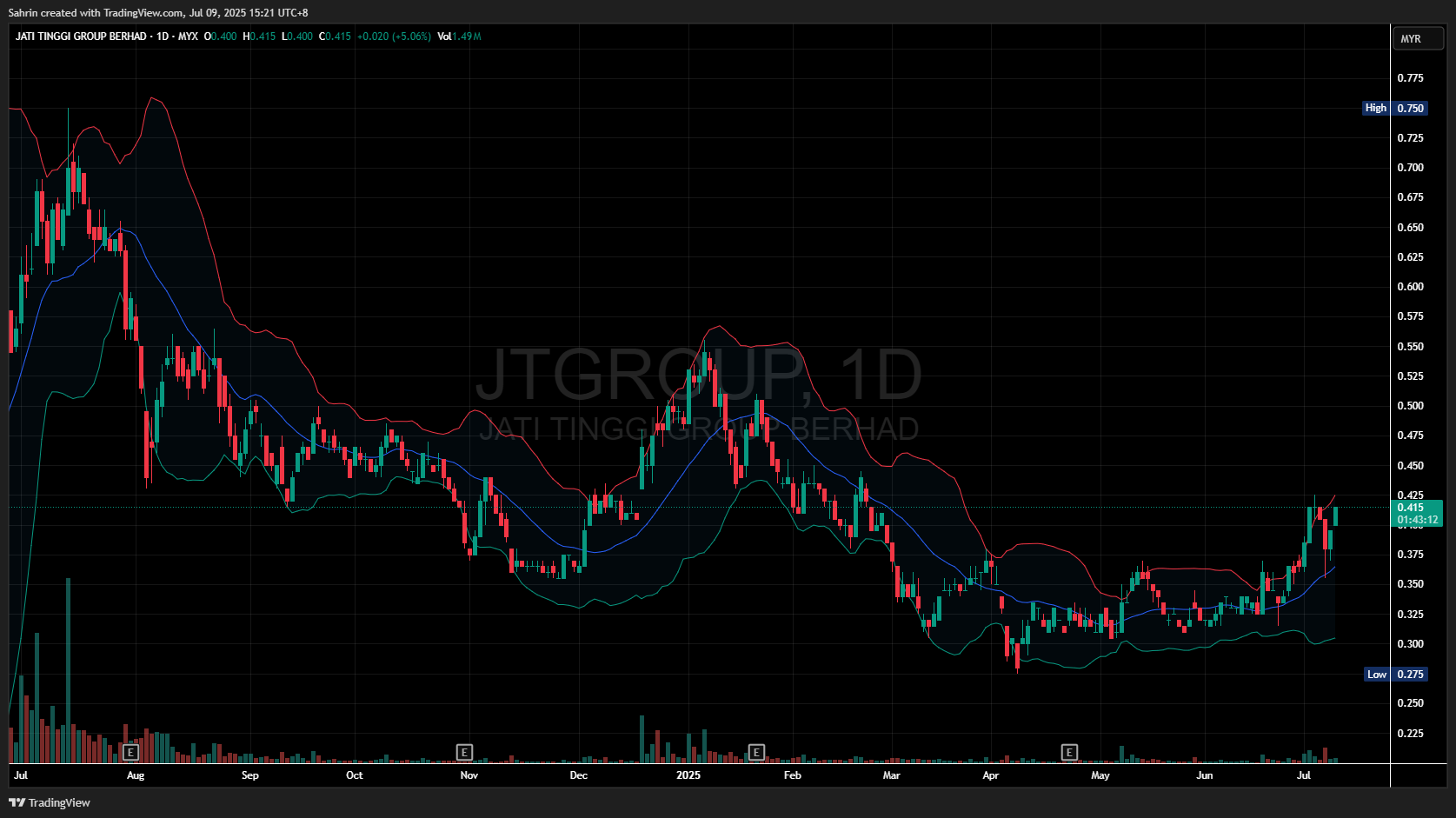The image size is (1456, 818).
Task: Click the 0.325 price scale value
Action: point(1411,615)
